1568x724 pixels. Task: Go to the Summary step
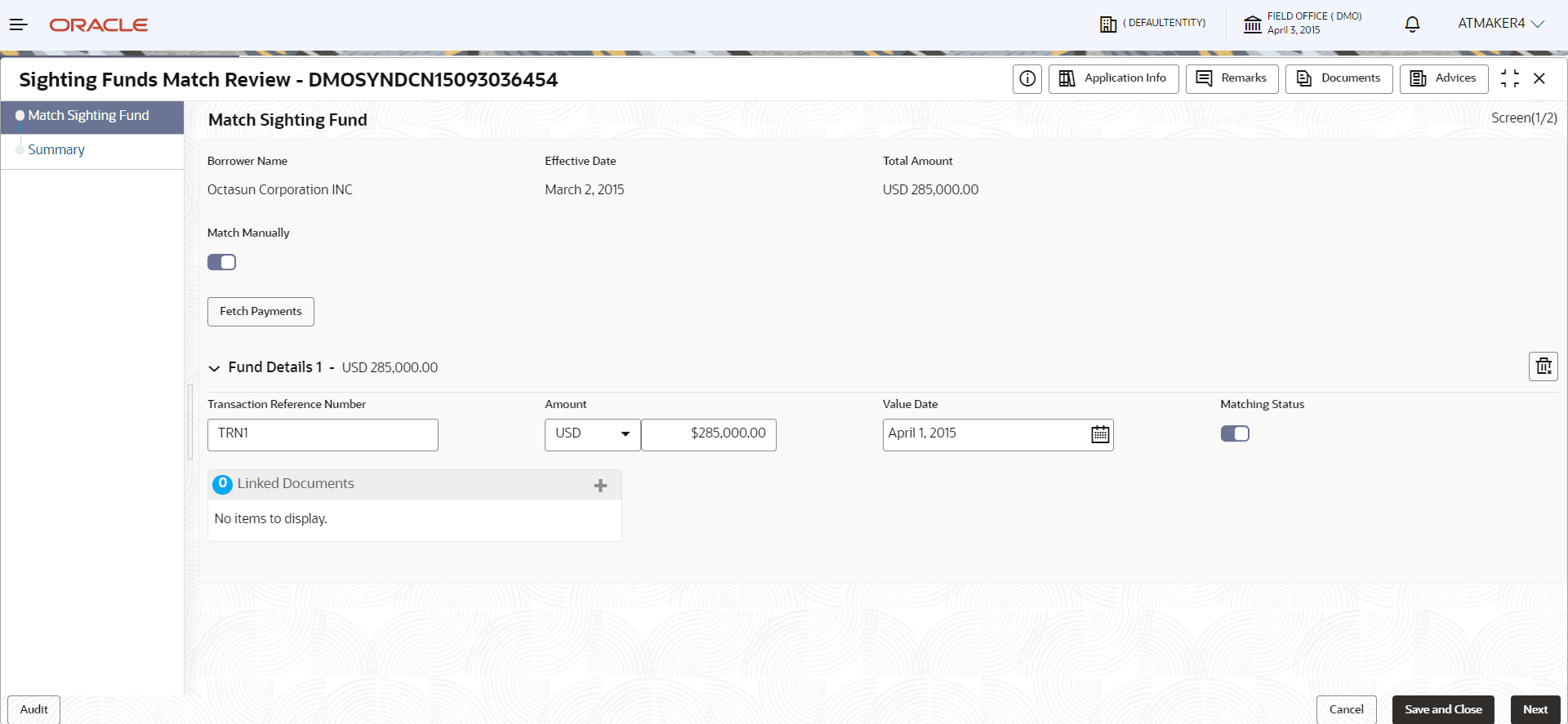point(56,150)
